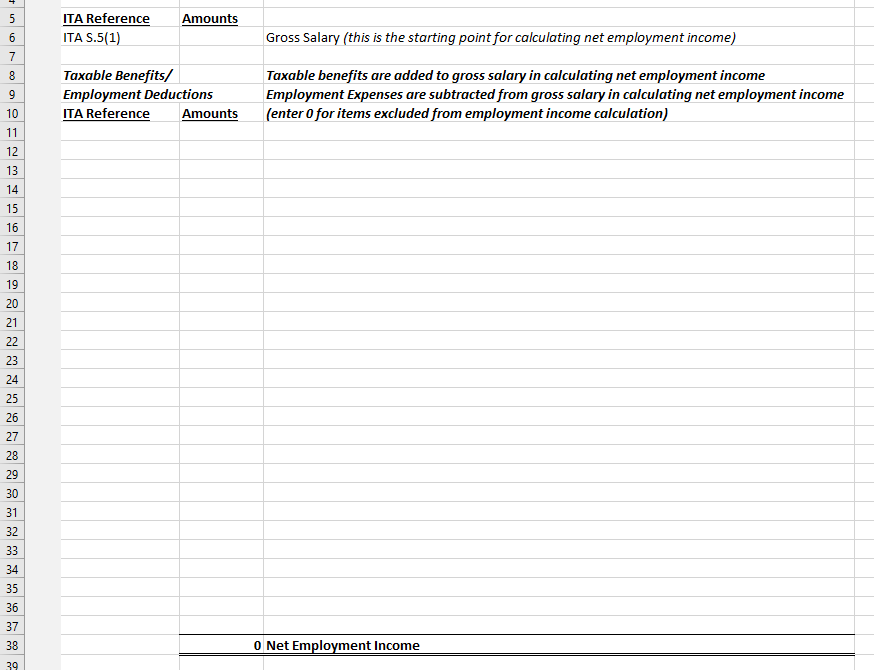Select row header 20
The width and height of the screenshot is (874, 670).
[12, 303]
